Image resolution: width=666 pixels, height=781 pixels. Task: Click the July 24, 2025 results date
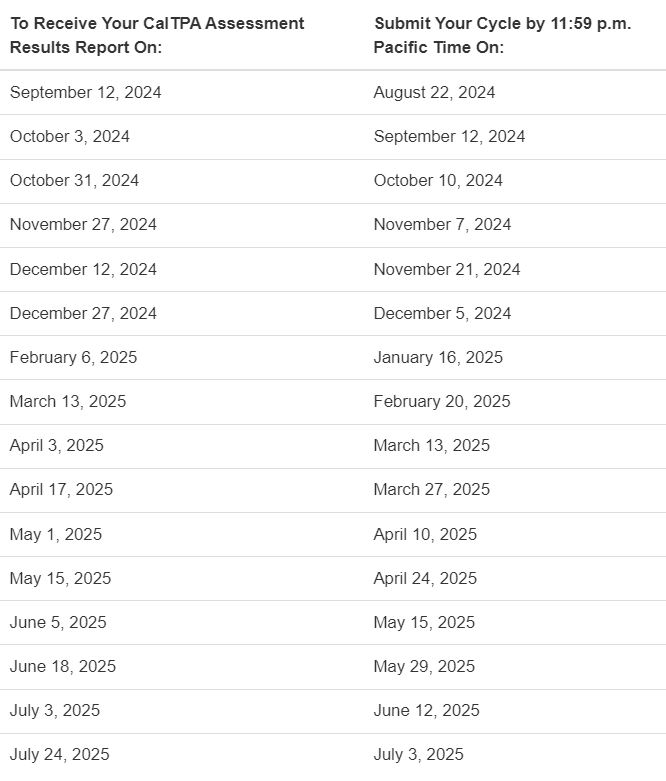60,755
